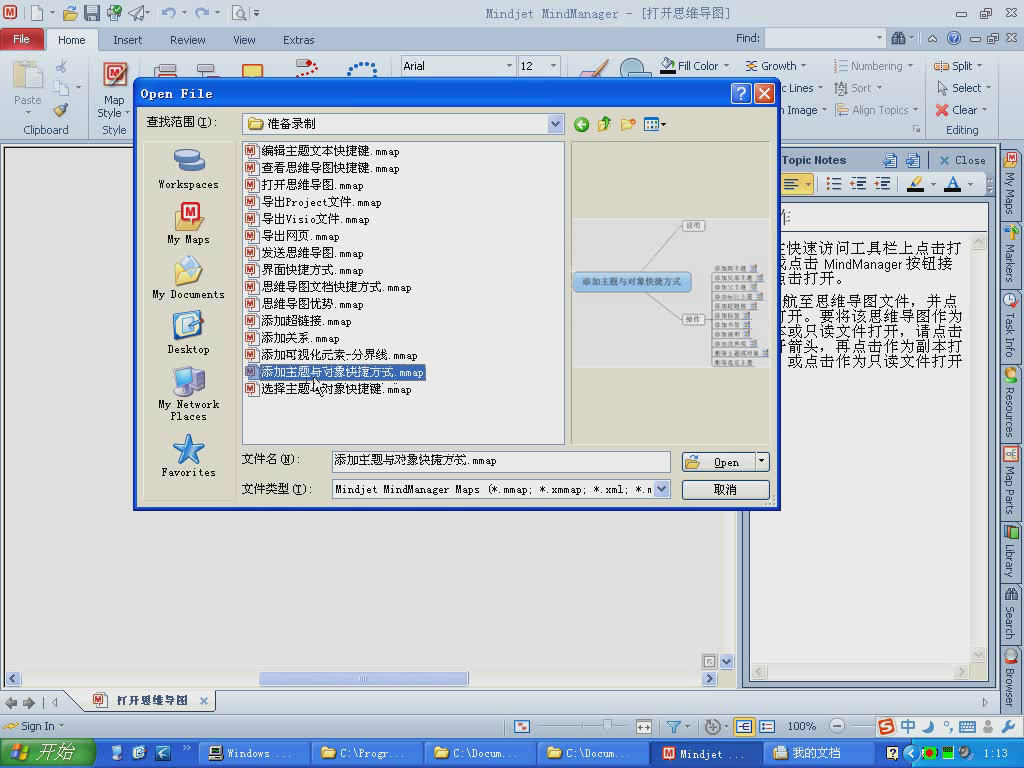Click the Paste icon in Clipboard group
1024x768 pixels.
[x=27, y=75]
